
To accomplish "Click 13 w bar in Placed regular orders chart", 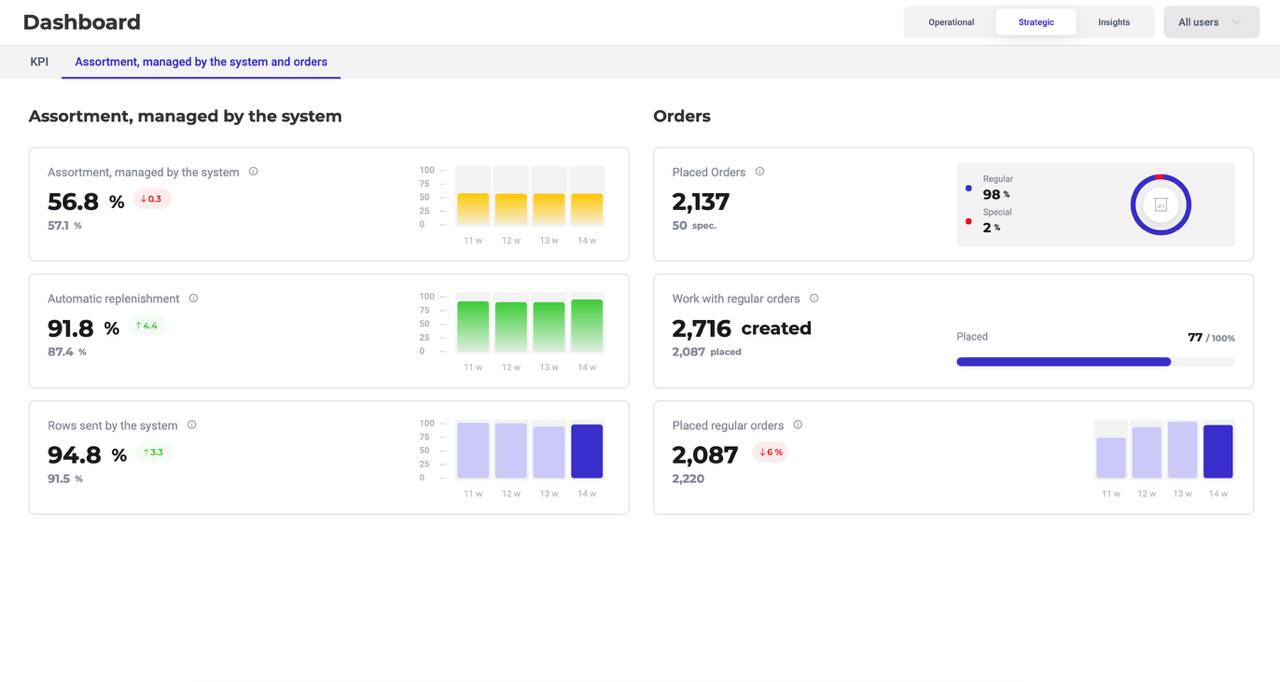I will point(1182,449).
